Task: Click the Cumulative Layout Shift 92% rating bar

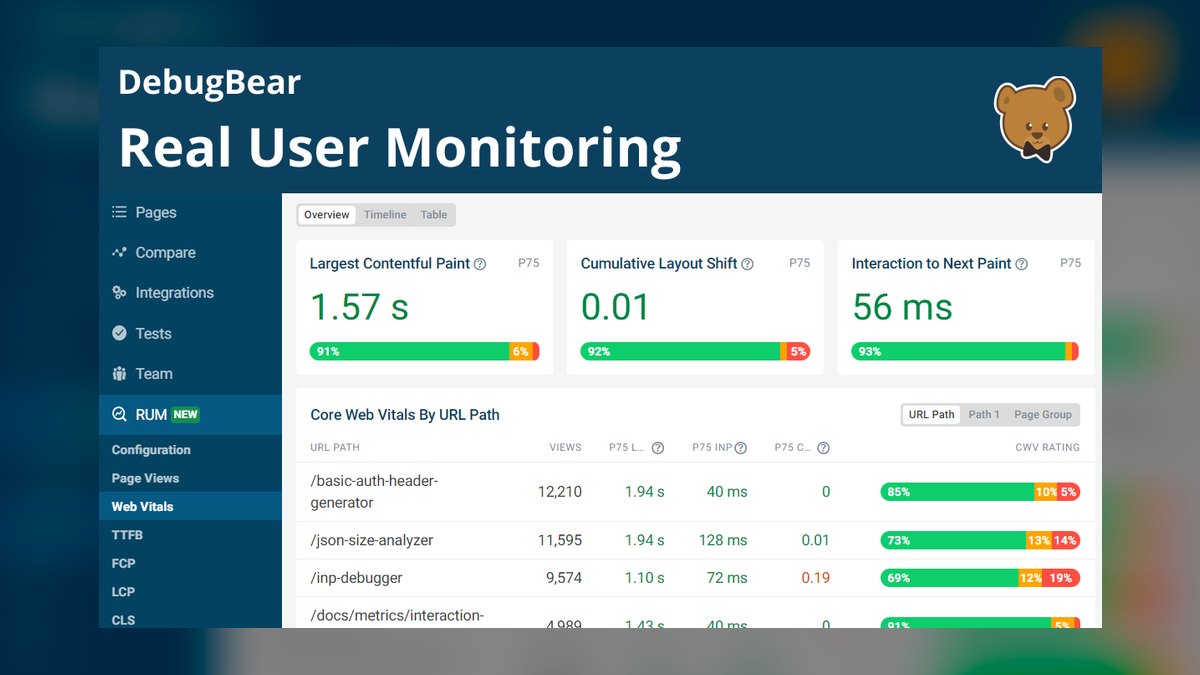Action: point(695,351)
